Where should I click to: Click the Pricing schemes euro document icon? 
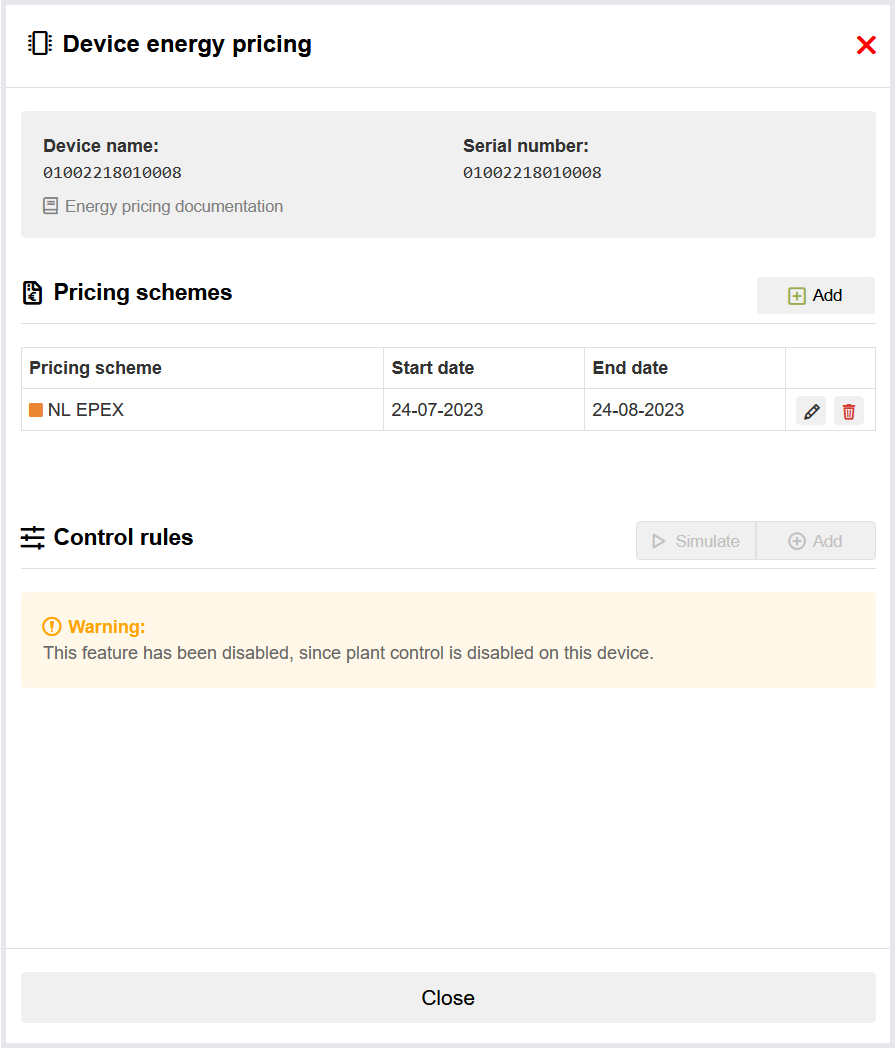coord(32,293)
